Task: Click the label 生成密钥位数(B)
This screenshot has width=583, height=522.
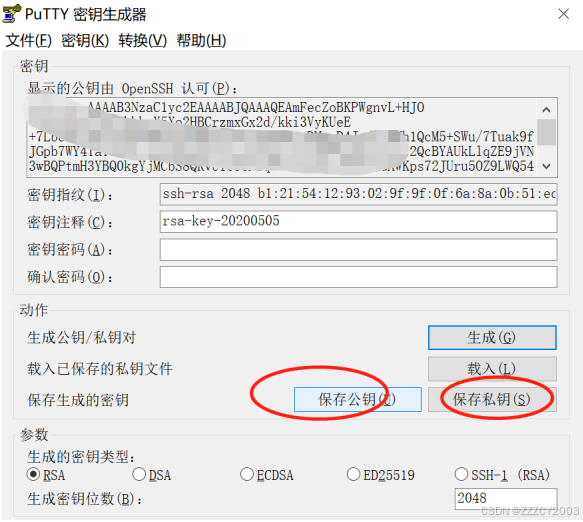Action: point(84,499)
